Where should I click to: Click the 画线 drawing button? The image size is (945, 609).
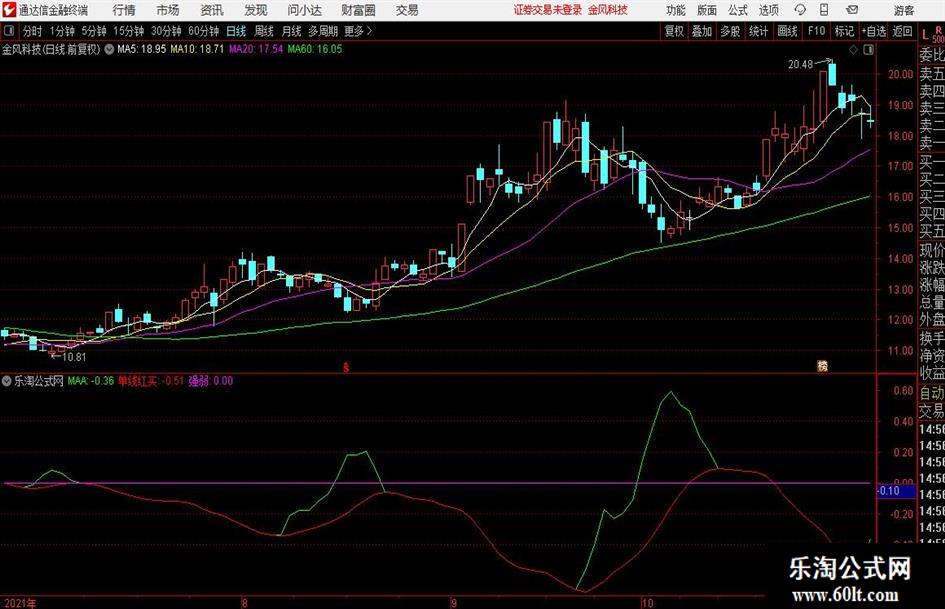point(788,31)
